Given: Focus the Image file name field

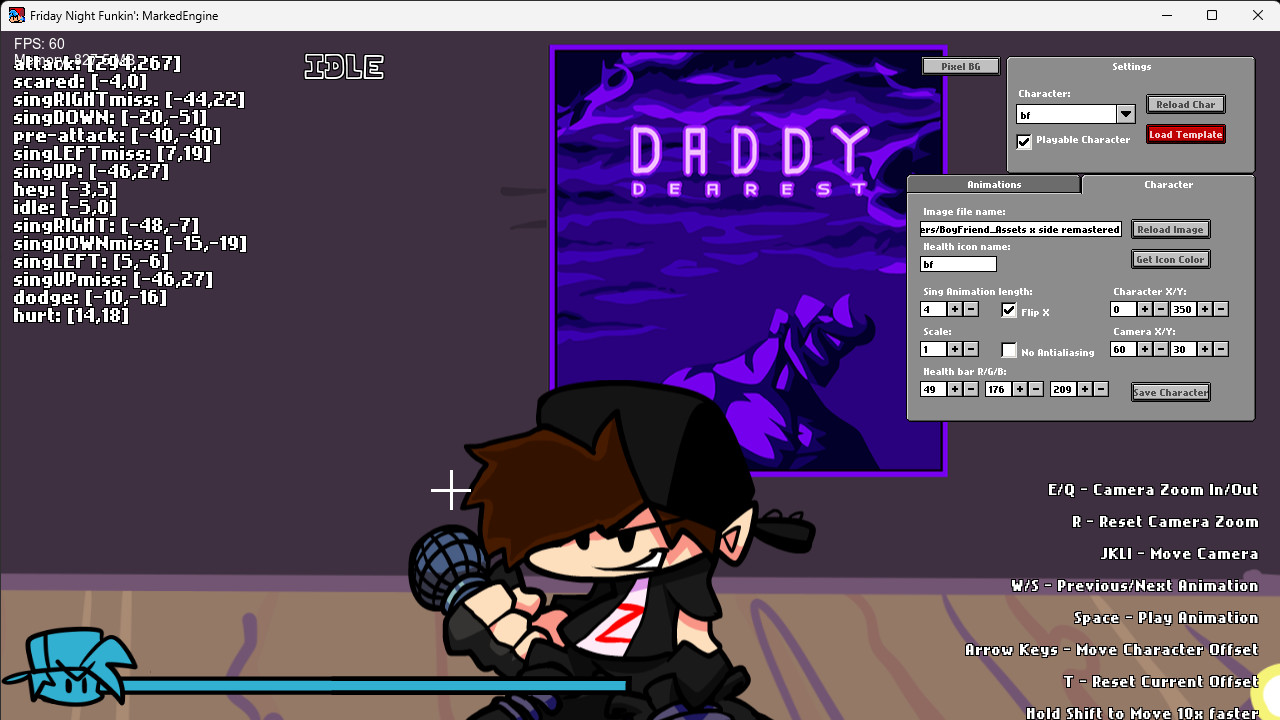Looking at the screenshot, I should click(1021, 230).
